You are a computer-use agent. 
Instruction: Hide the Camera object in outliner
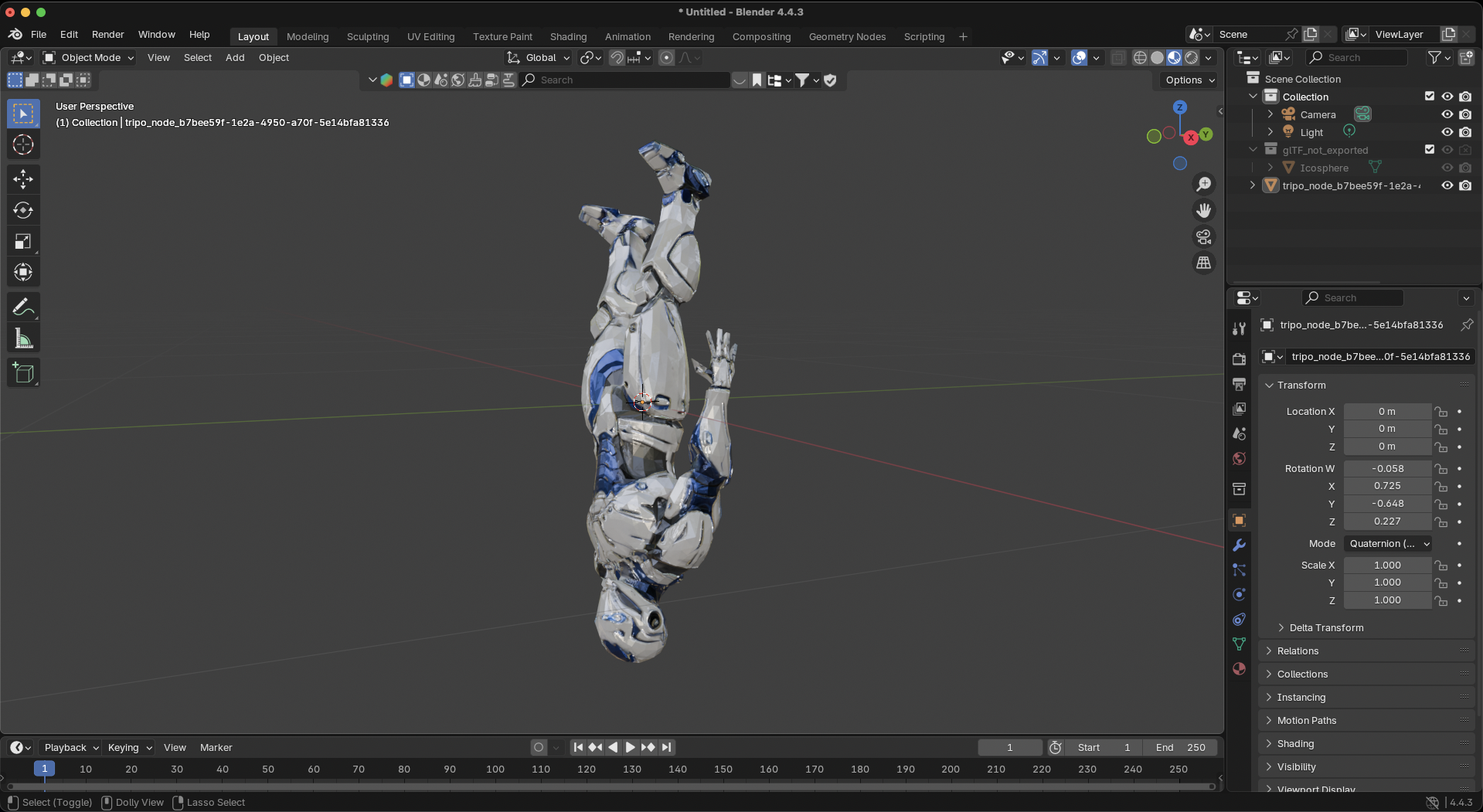pos(1447,114)
